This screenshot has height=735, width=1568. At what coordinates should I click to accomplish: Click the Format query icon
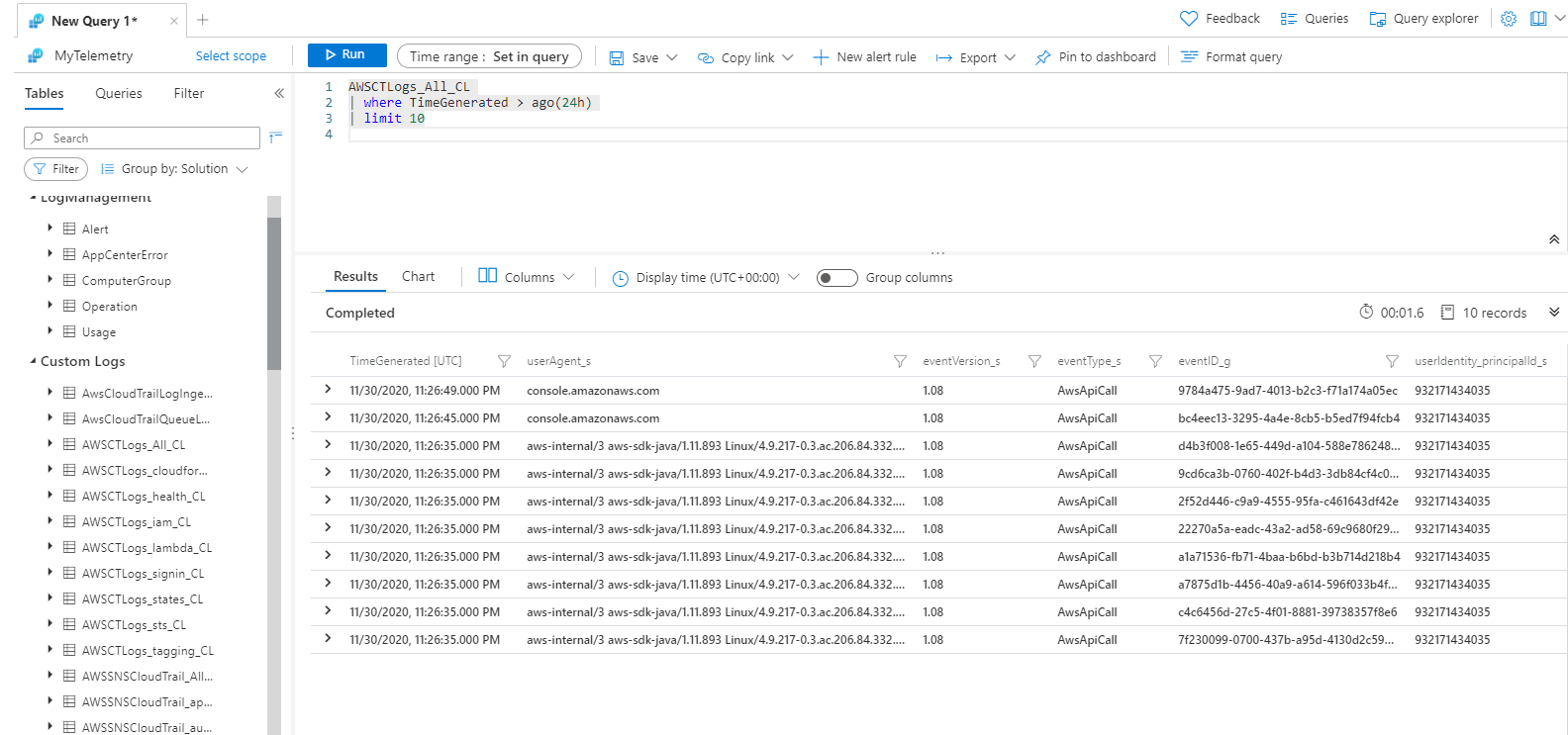click(1190, 57)
